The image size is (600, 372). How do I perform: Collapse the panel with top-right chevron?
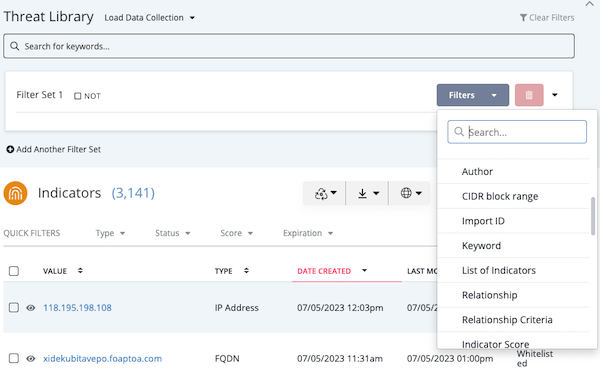(x=589, y=4)
